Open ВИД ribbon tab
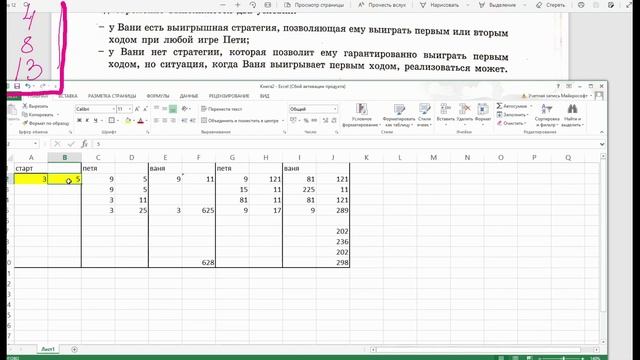 coord(264,96)
